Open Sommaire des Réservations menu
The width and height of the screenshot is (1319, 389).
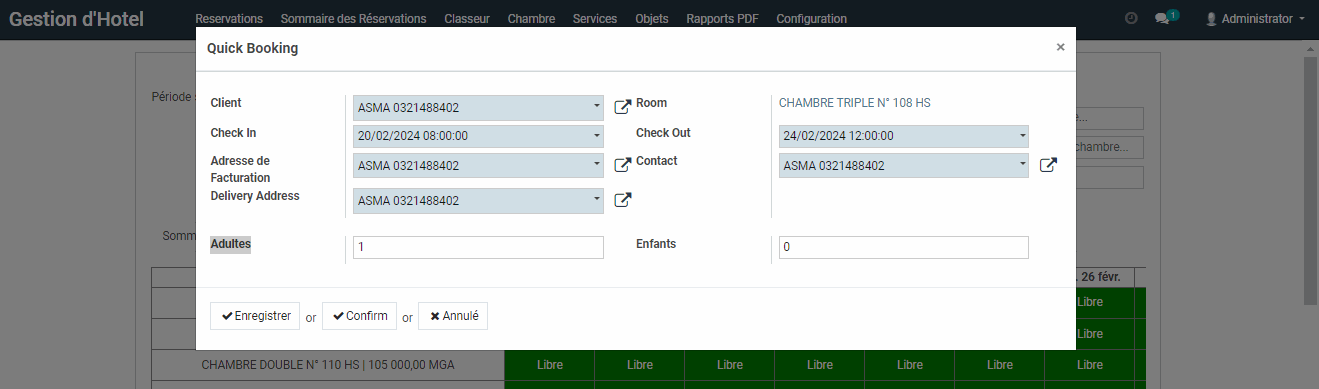pos(353,19)
